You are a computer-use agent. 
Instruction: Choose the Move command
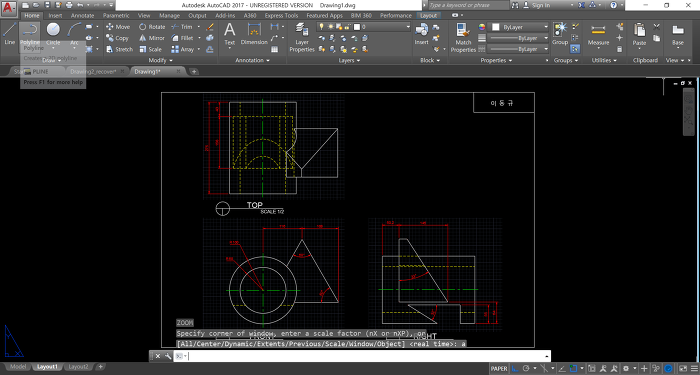pyautogui.click(x=118, y=27)
